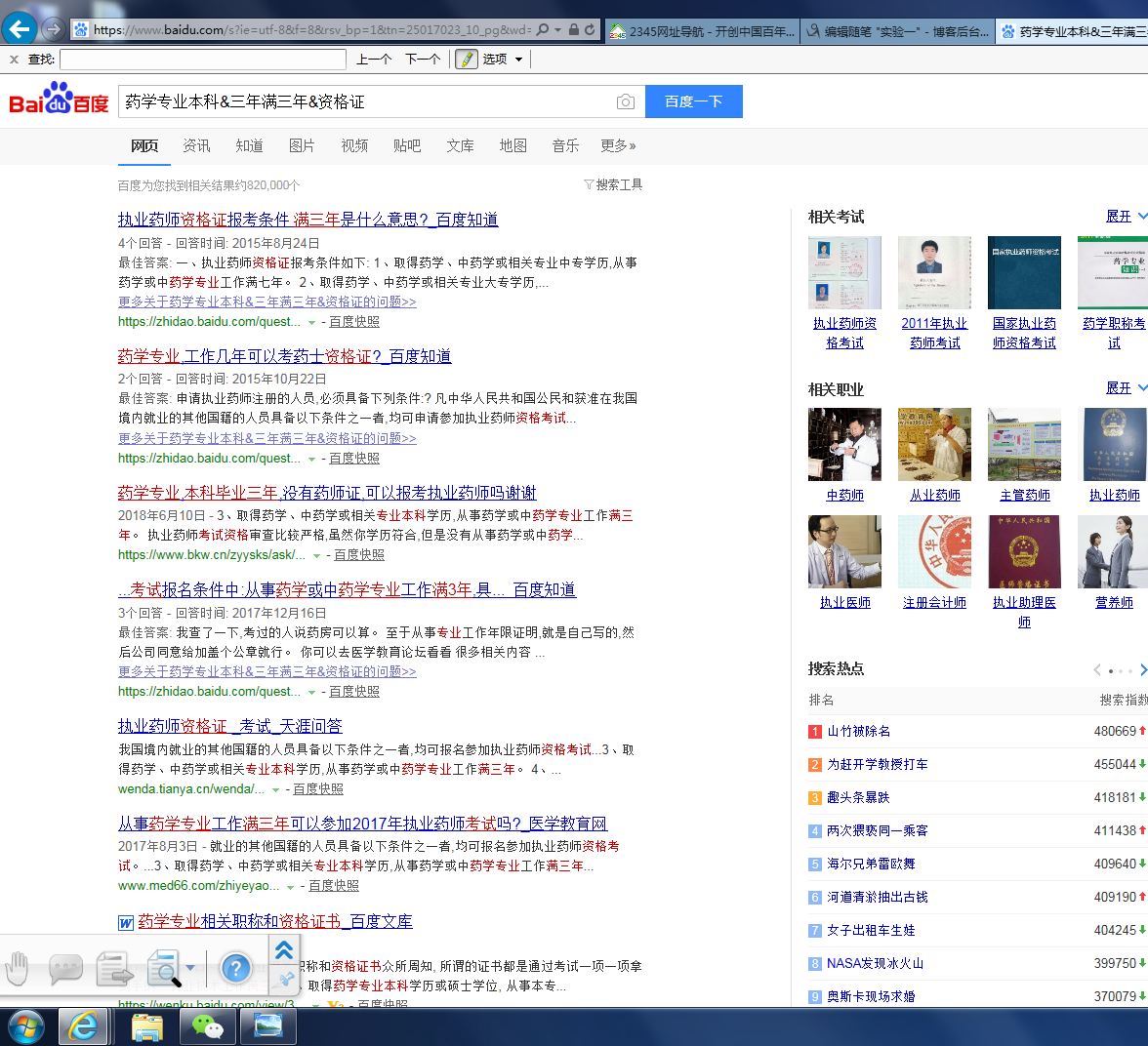The image size is (1148, 1046).
Task: Click the address bar search magnifier icon
Action: click(543, 30)
